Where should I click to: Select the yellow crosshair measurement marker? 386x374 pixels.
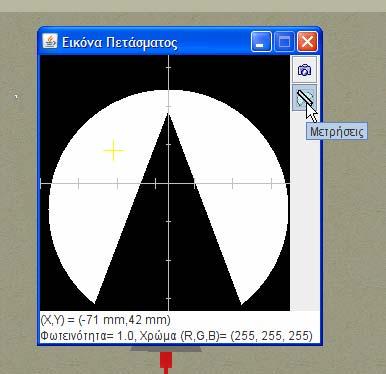[114, 151]
